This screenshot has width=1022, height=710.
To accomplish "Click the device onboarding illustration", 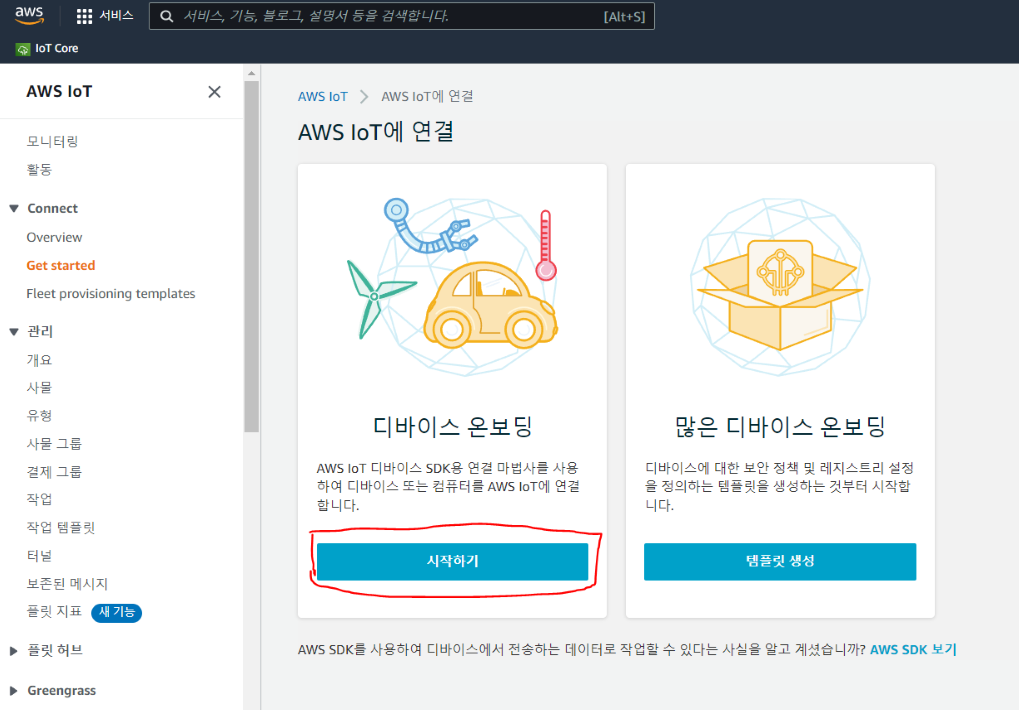I will point(452,286).
